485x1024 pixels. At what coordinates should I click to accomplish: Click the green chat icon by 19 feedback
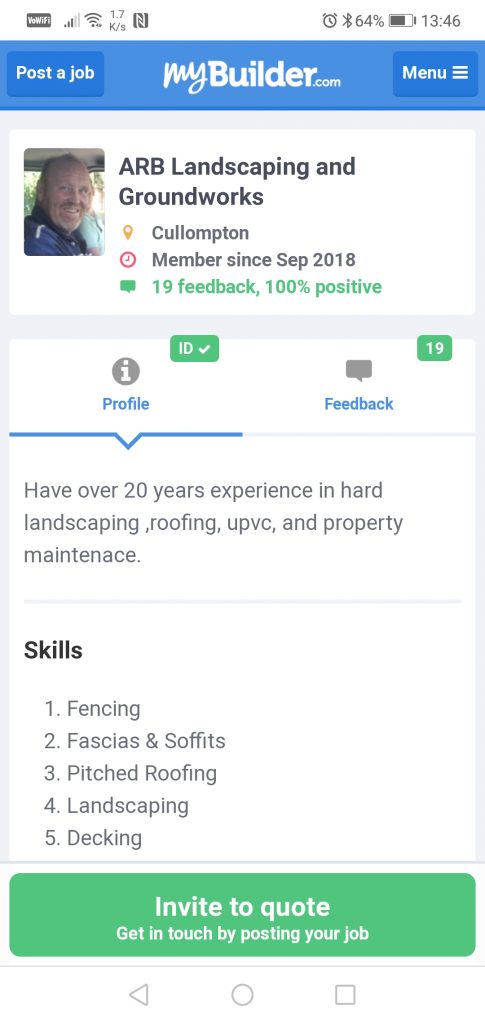[128, 287]
